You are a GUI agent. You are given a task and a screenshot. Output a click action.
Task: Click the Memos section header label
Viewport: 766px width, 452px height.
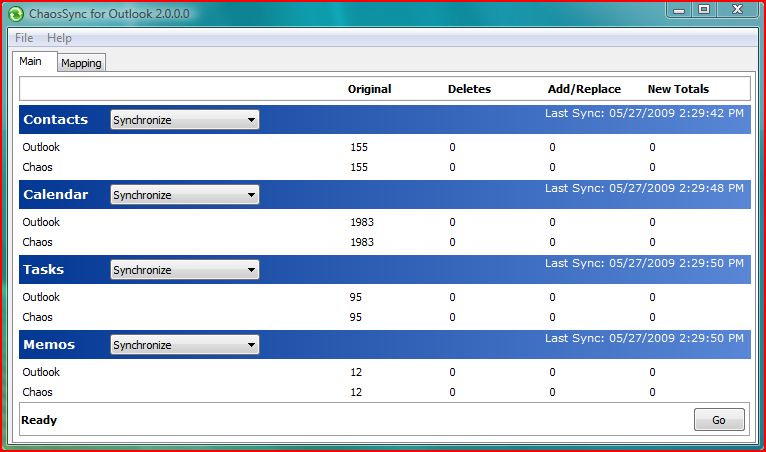tap(49, 344)
